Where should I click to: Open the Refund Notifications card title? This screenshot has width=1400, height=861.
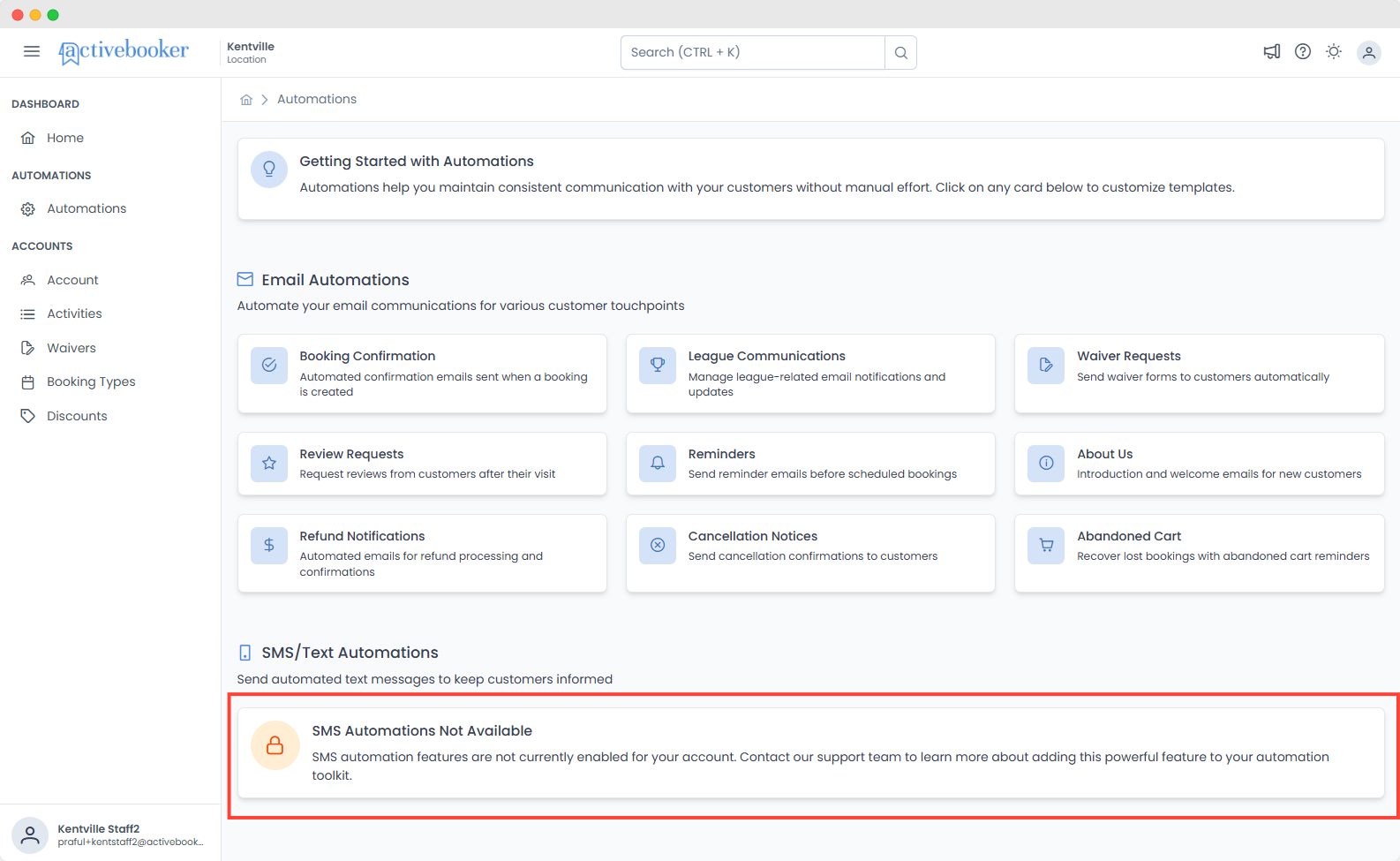click(x=362, y=536)
